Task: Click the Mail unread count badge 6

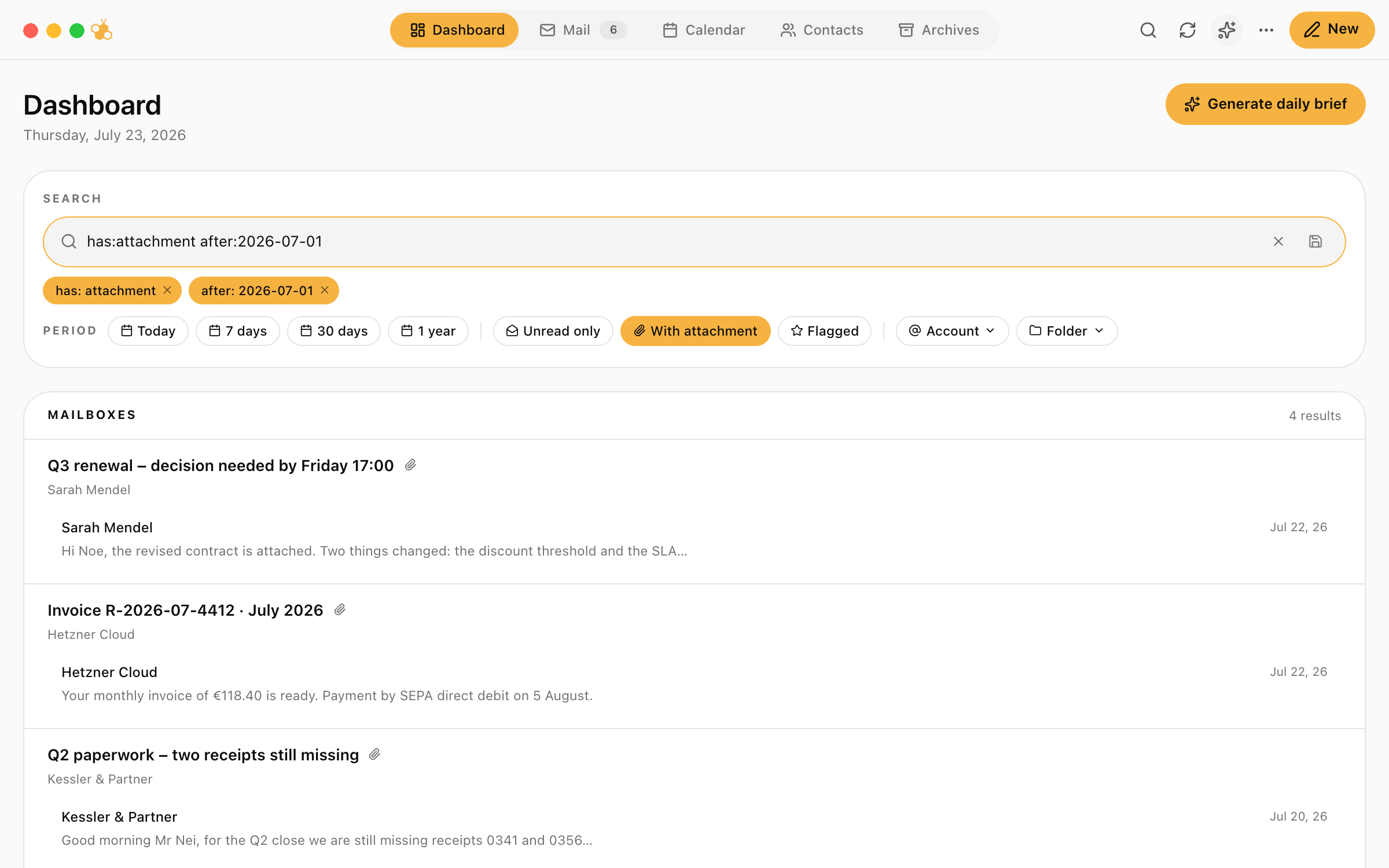Action: pyautogui.click(x=613, y=30)
